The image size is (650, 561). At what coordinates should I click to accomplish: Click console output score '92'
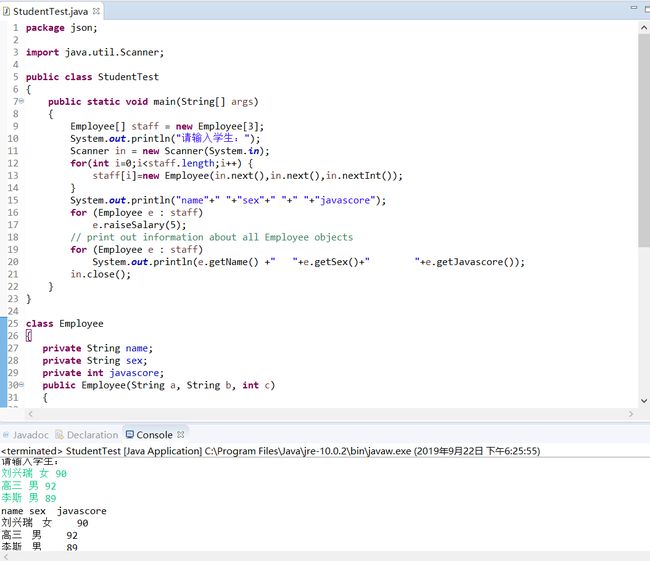pyautogui.click(x=72, y=535)
